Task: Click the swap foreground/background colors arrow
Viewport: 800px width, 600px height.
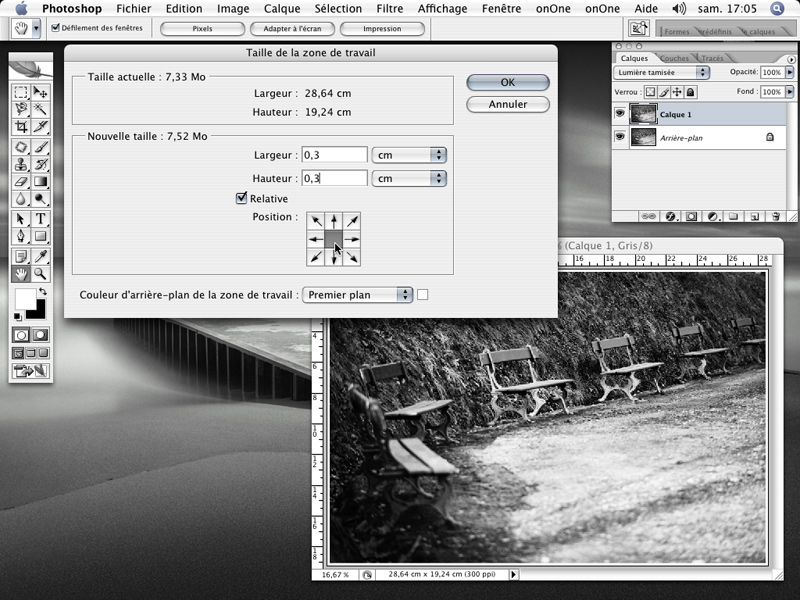Action: tap(43, 291)
